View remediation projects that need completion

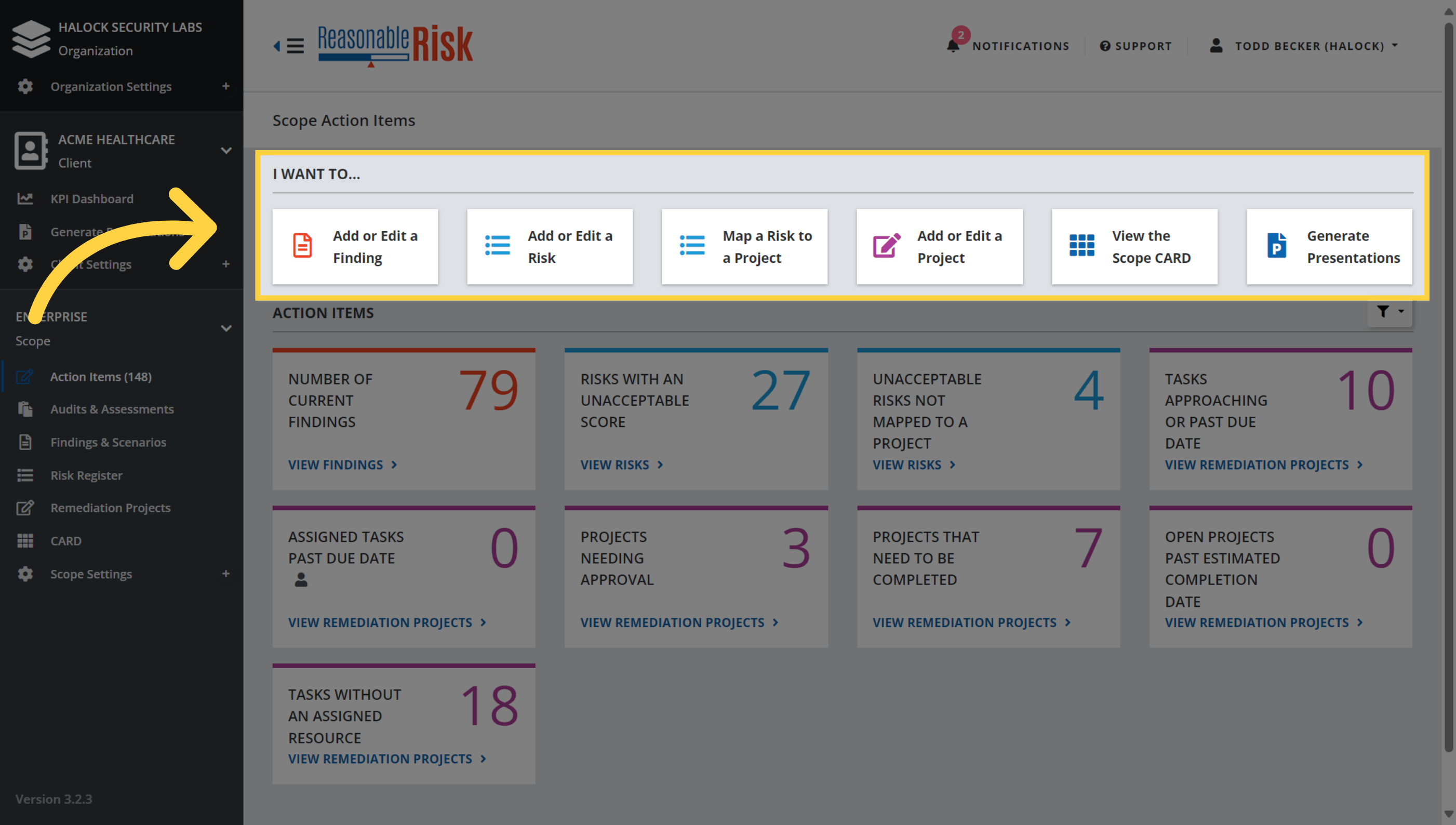click(971, 622)
